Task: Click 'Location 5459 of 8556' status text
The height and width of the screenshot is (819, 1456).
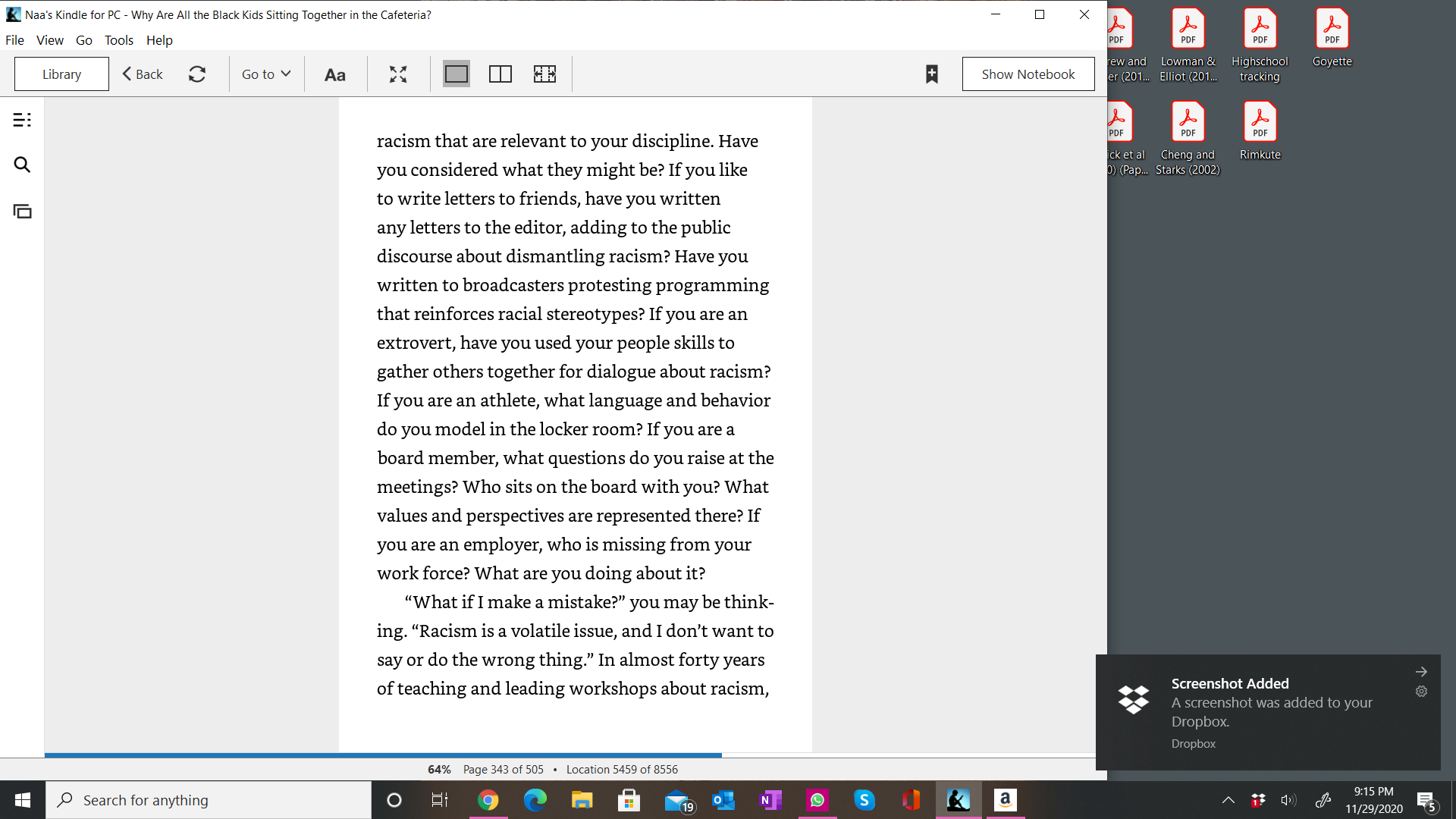Action: pos(622,769)
